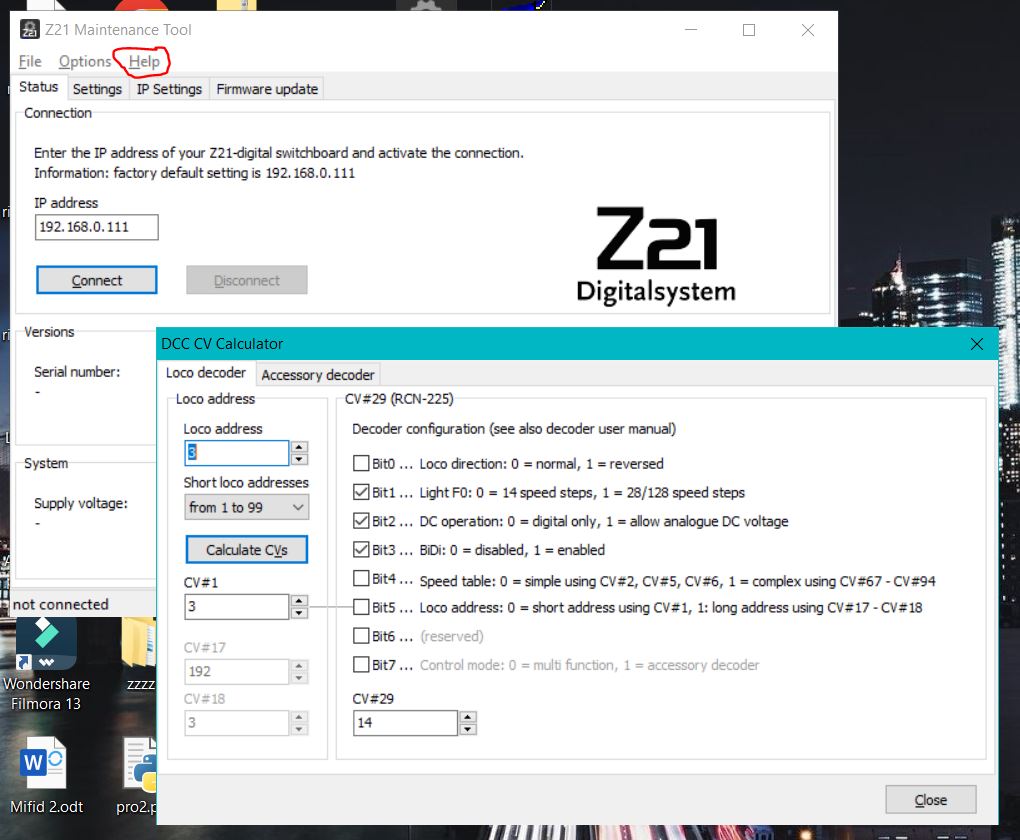
Task: Open the Mifid 2.odt document icon
Action: pos(43,765)
